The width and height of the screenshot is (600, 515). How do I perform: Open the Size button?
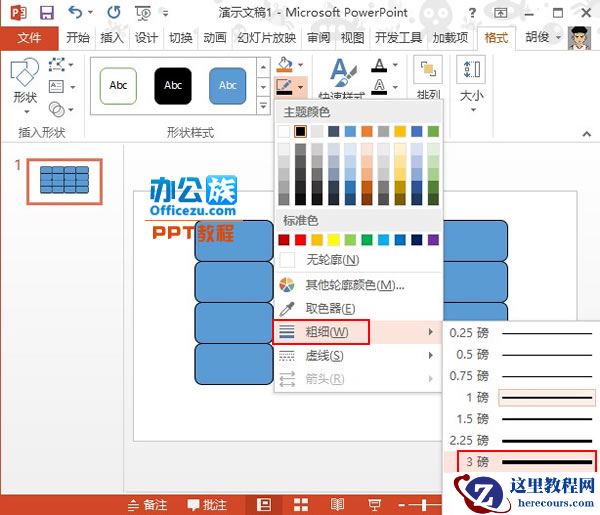pyautogui.click(x=471, y=84)
